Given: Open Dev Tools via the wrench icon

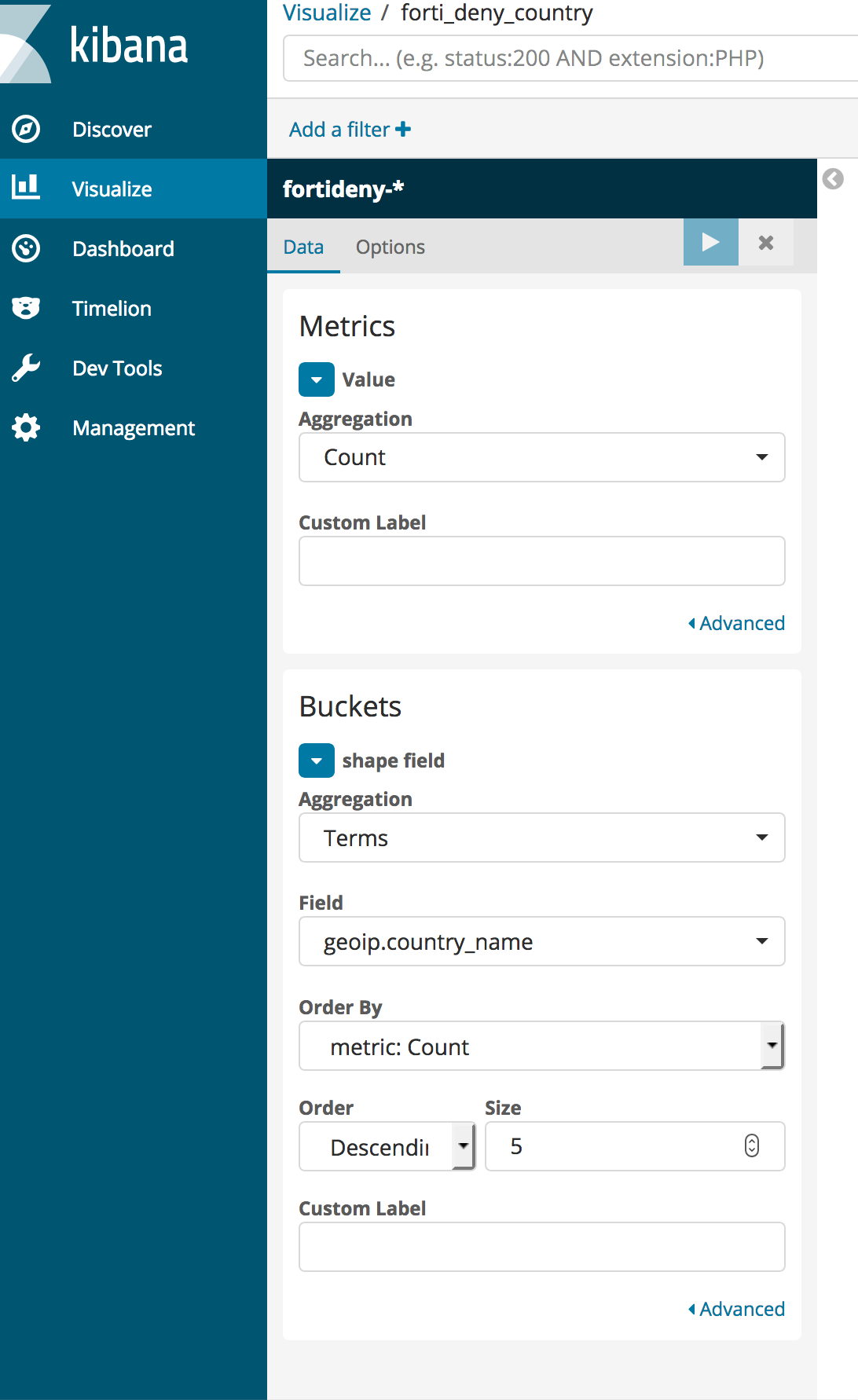Looking at the screenshot, I should coord(26,368).
